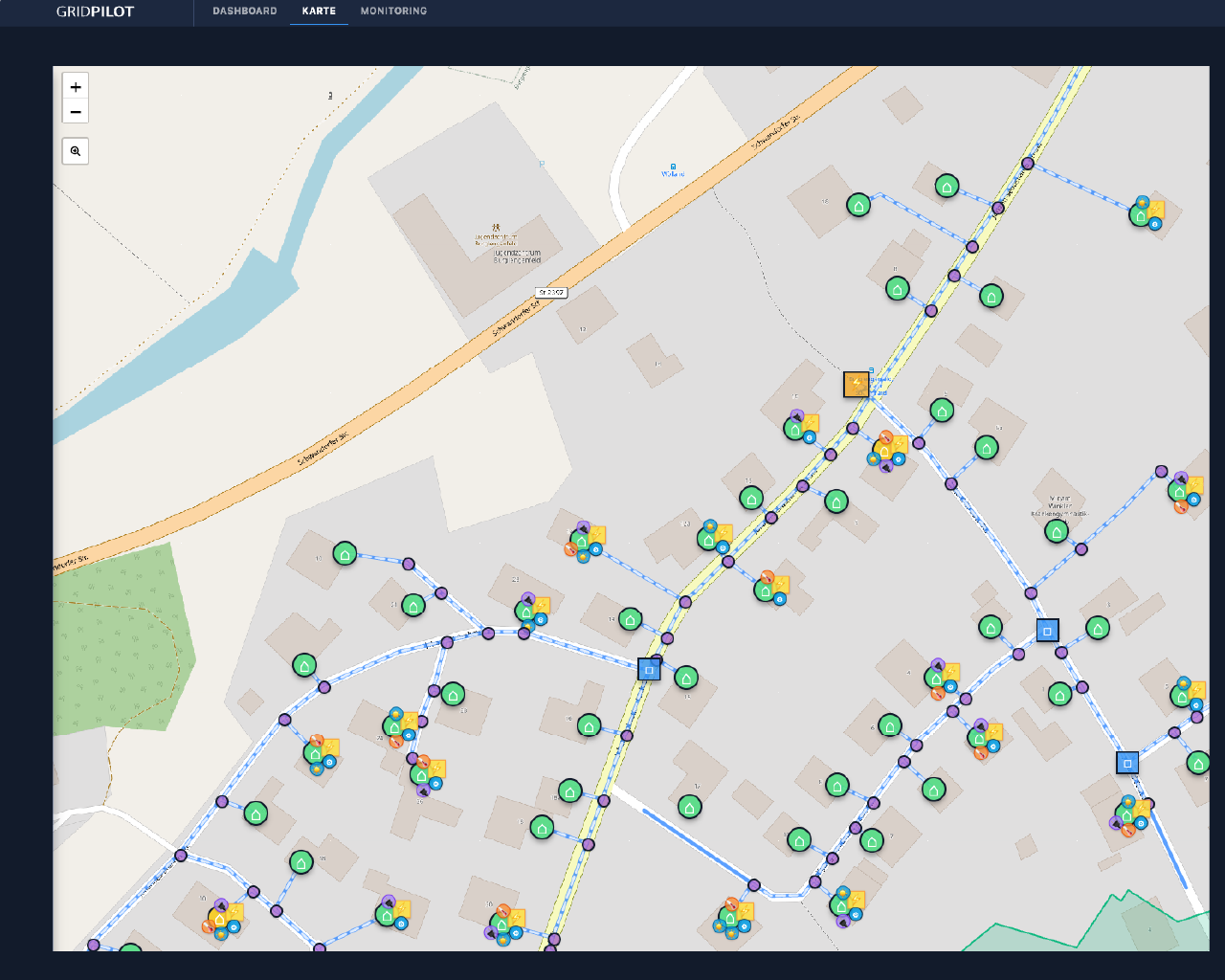Click purple plug badge under yellow house near transformer
The height and width of the screenshot is (980, 1225).
(885, 467)
